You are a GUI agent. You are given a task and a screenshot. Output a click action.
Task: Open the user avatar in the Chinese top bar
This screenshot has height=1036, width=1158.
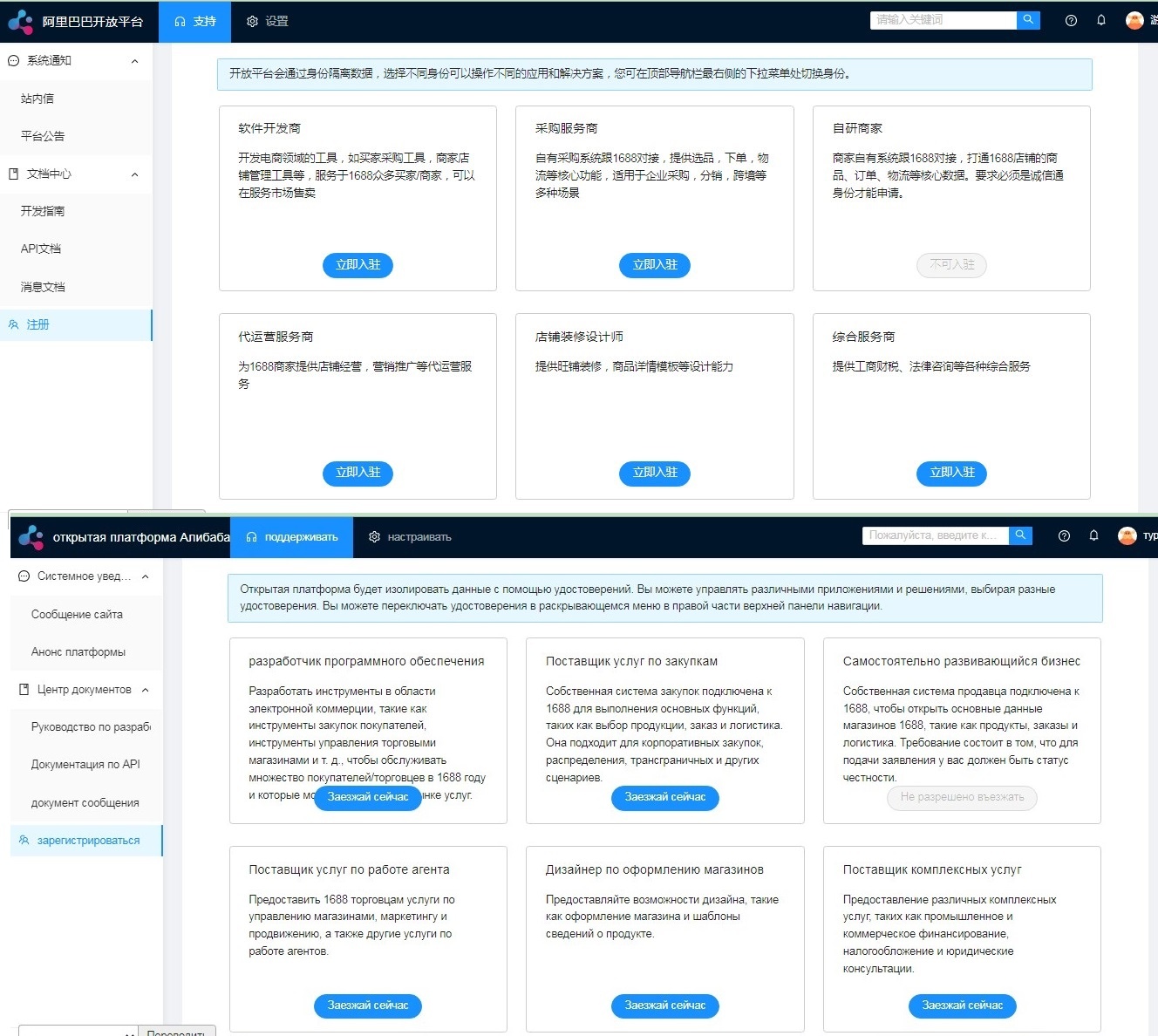coord(1134,21)
